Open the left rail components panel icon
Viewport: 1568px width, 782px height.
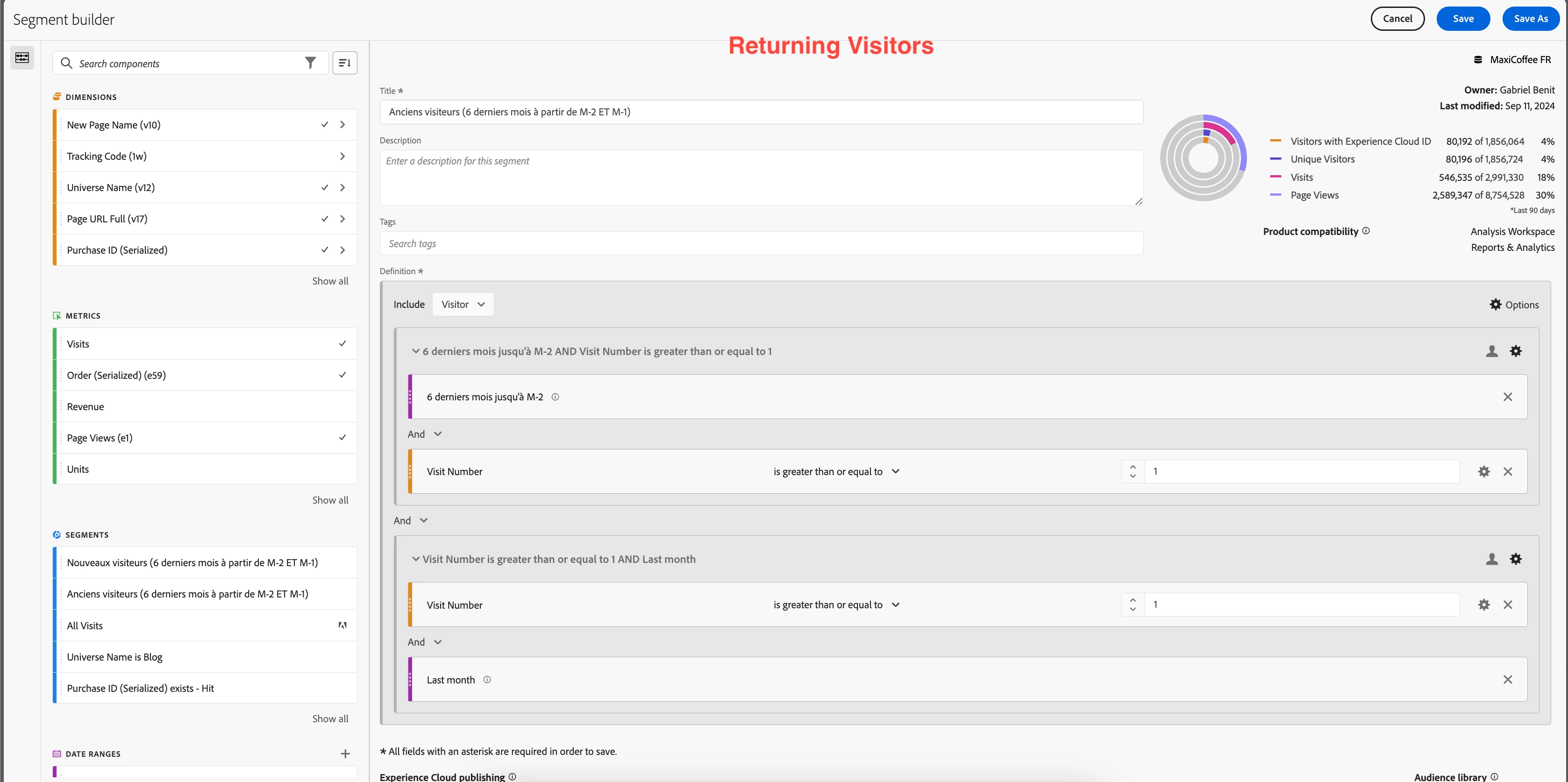click(x=22, y=58)
